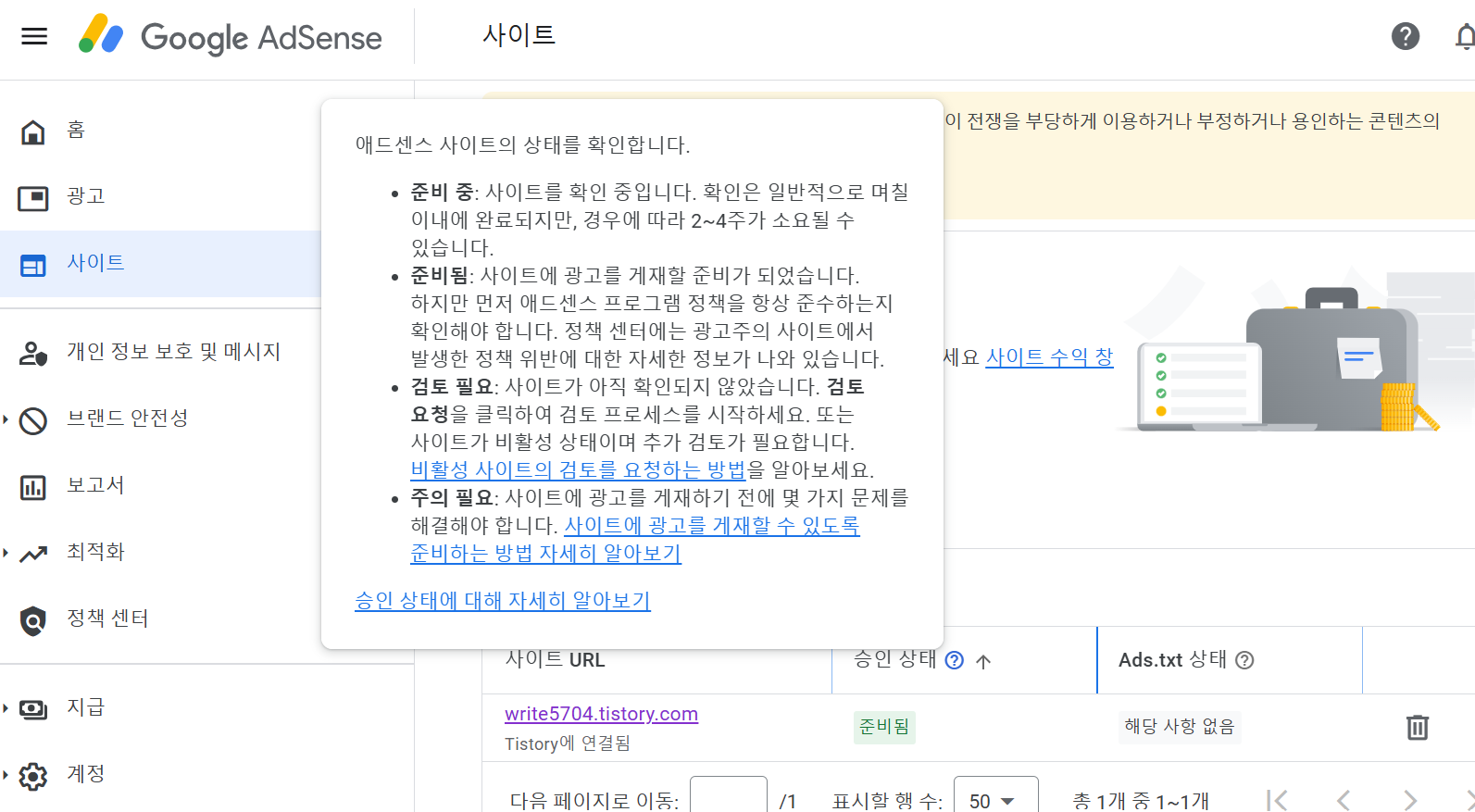Open link 승인 상태에 대해 자세히 알아보기

(x=503, y=600)
